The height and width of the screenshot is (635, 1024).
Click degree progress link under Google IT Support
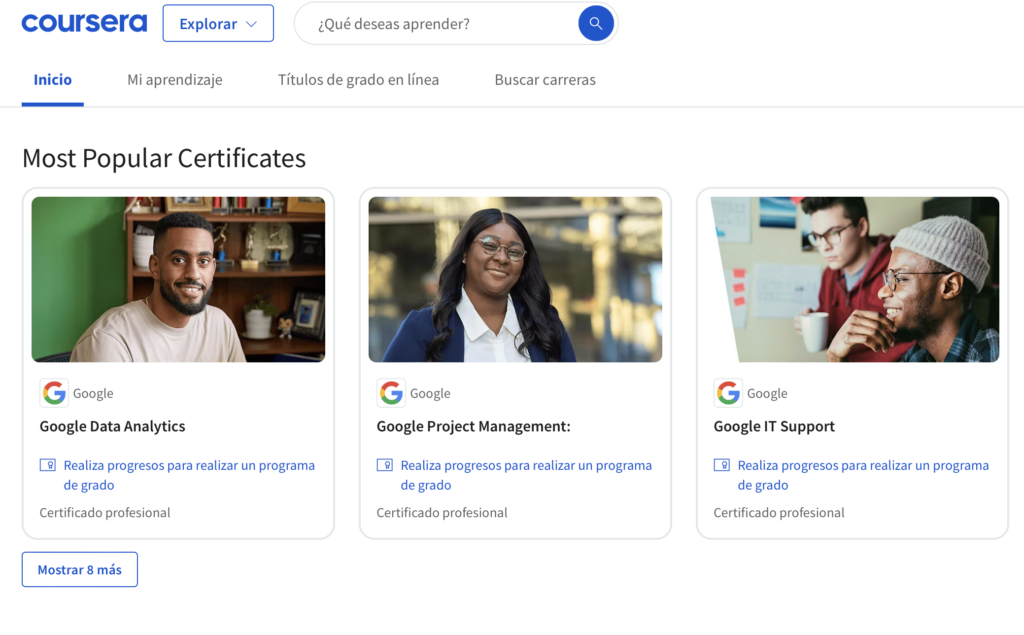tap(863, 475)
